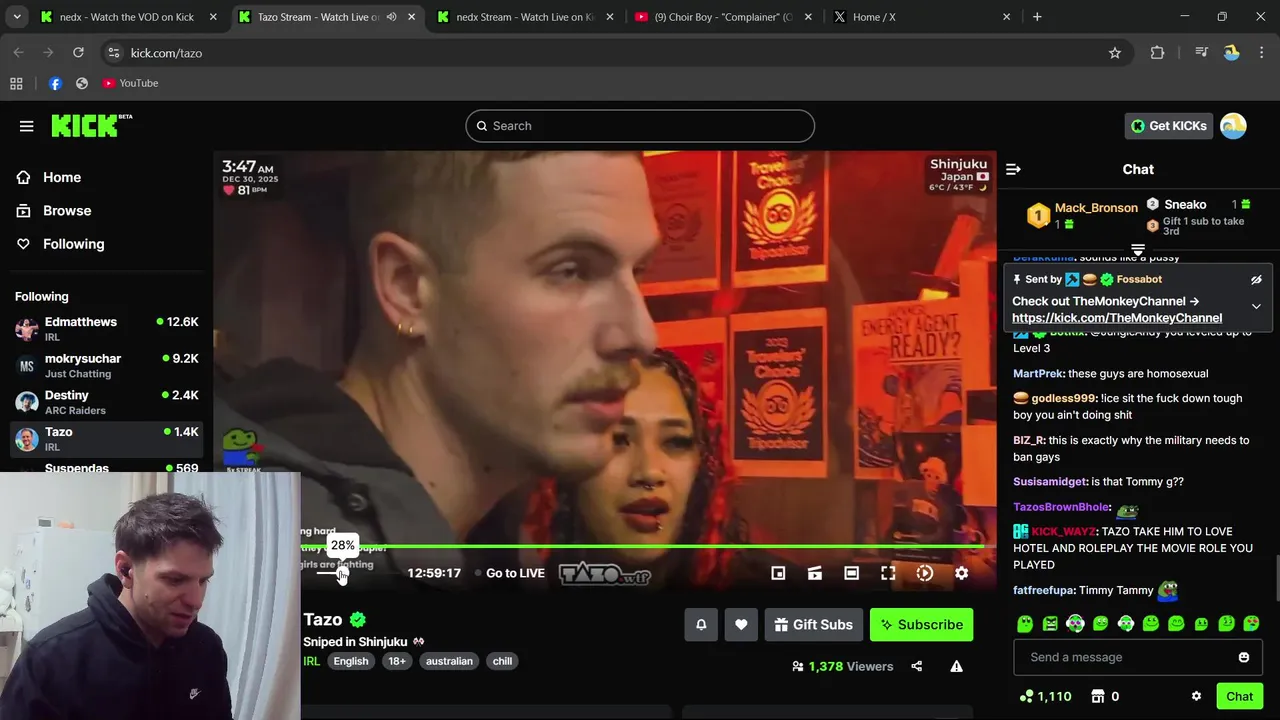Open Destiny channel in Following list
1280x720 pixels.
pyautogui.click(x=107, y=402)
